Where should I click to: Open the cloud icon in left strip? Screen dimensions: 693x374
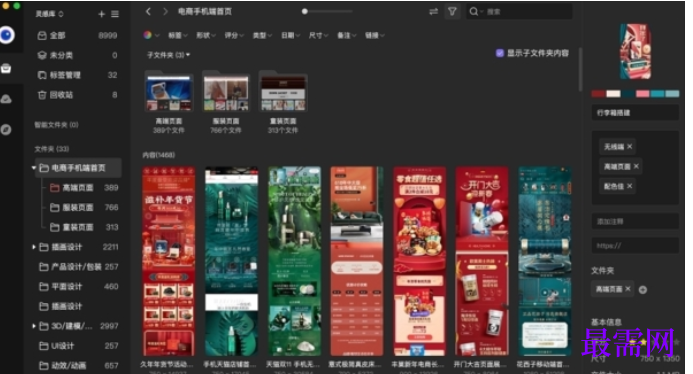[6, 99]
